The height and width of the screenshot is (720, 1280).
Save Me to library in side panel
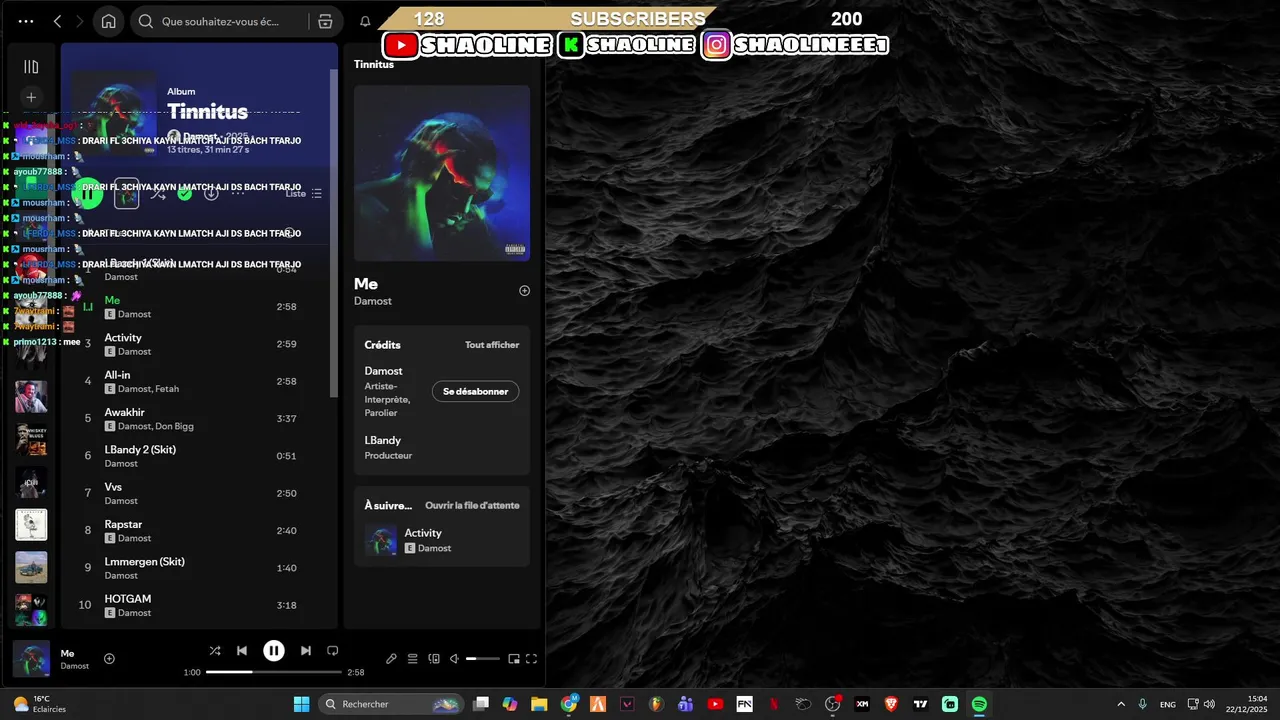click(524, 291)
